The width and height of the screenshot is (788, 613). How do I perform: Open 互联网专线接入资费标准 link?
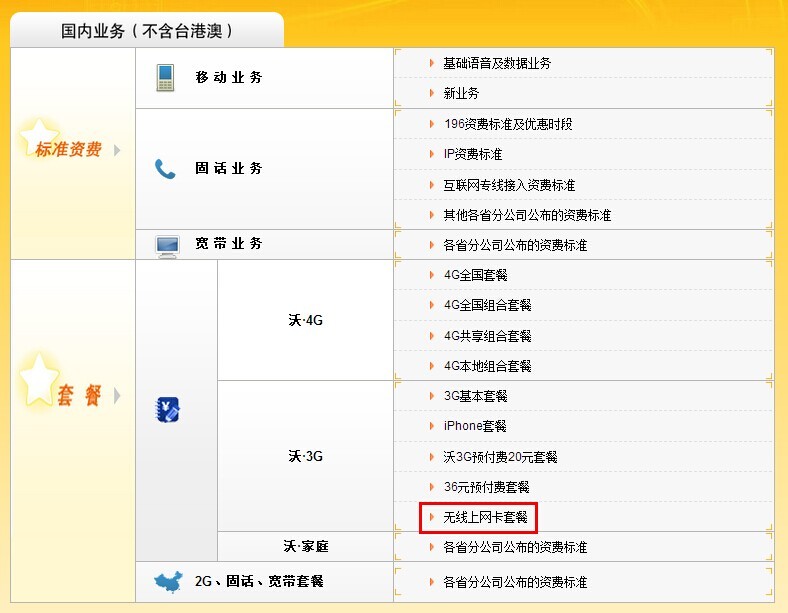click(509, 185)
